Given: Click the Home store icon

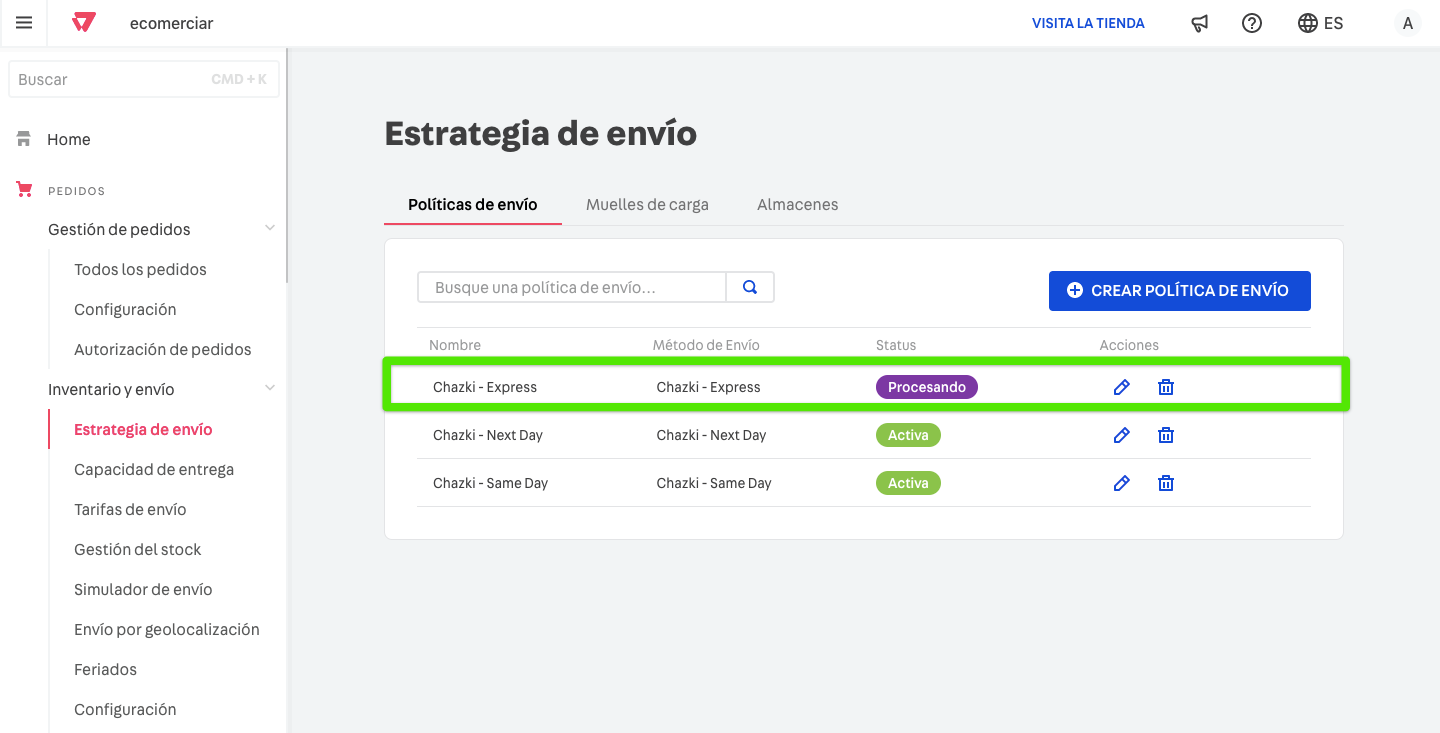Looking at the screenshot, I should pyautogui.click(x=24, y=139).
